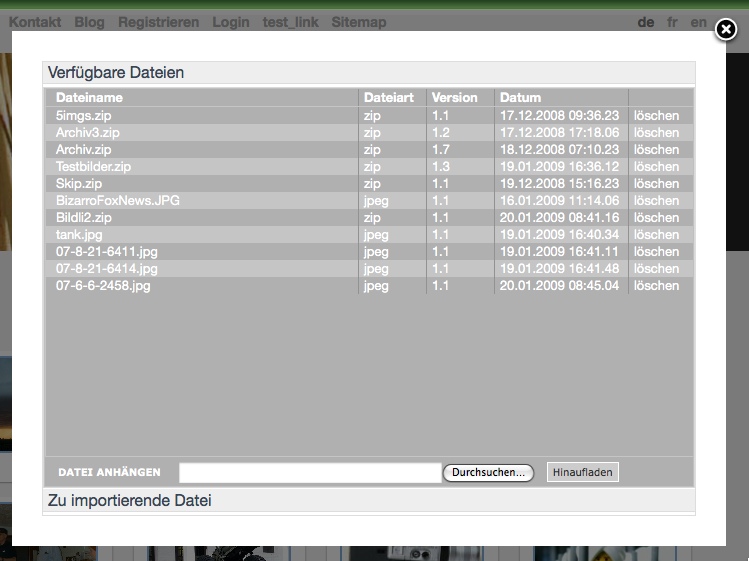Click the Version column header
The height and width of the screenshot is (561, 749).
tap(455, 98)
